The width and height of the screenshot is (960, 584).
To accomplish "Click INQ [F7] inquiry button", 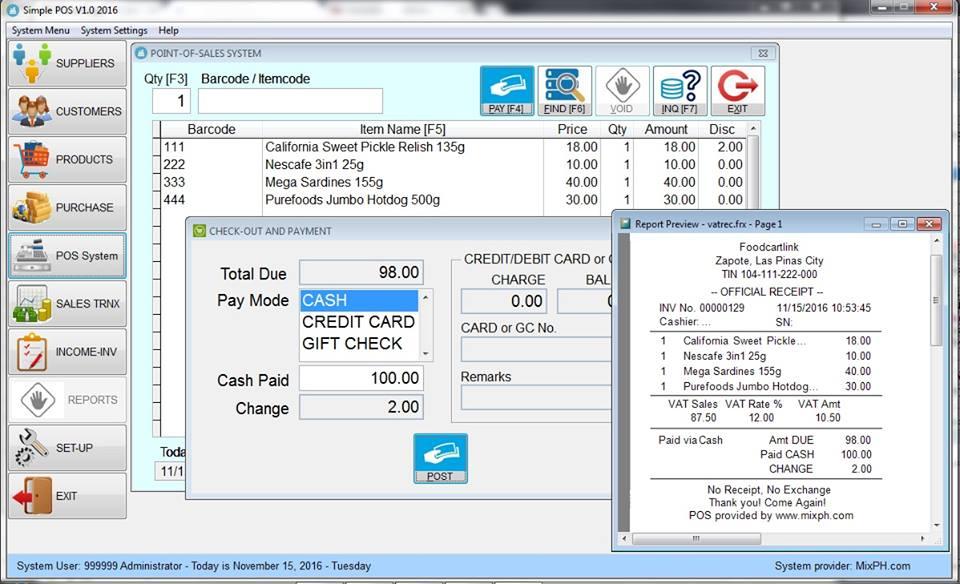I will (x=680, y=91).
